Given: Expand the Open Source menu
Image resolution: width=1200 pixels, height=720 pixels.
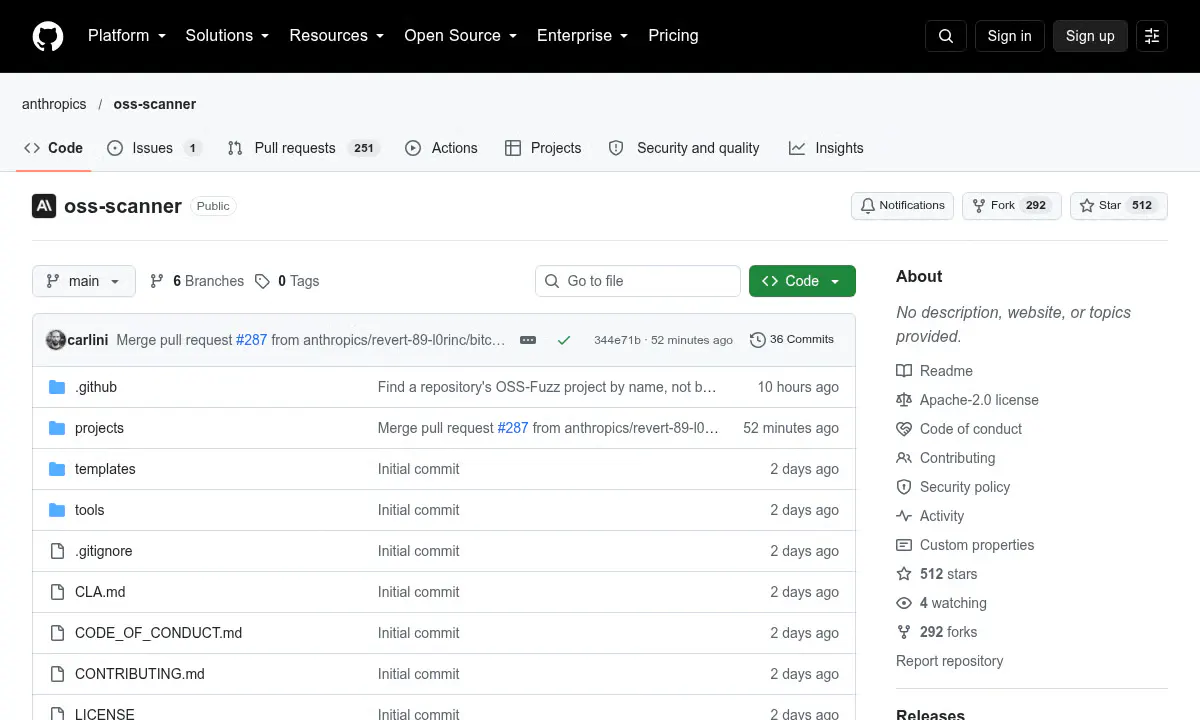Looking at the screenshot, I should click(461, 36).
